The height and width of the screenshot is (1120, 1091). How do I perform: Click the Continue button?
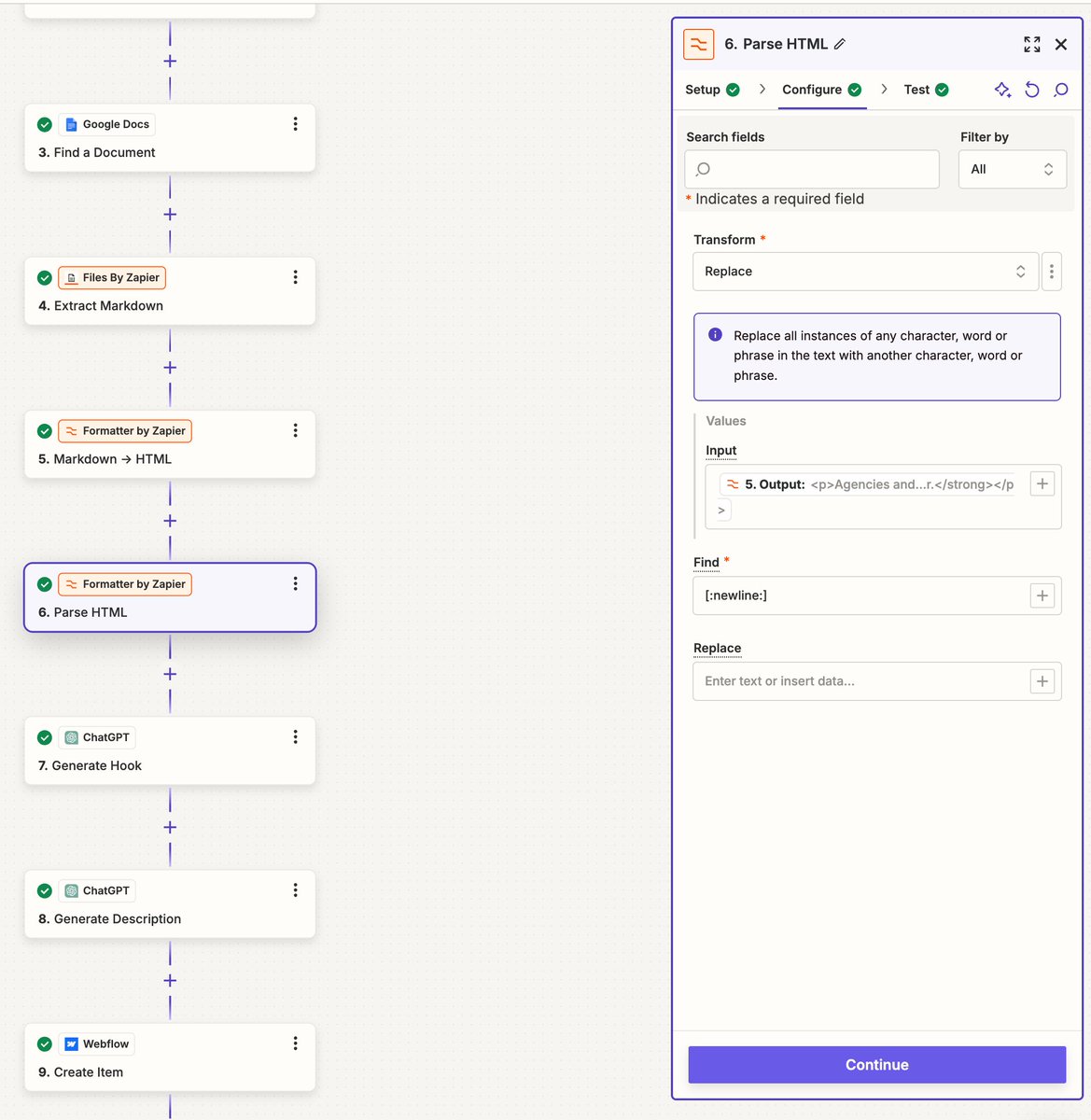(x=877, y=1065)
